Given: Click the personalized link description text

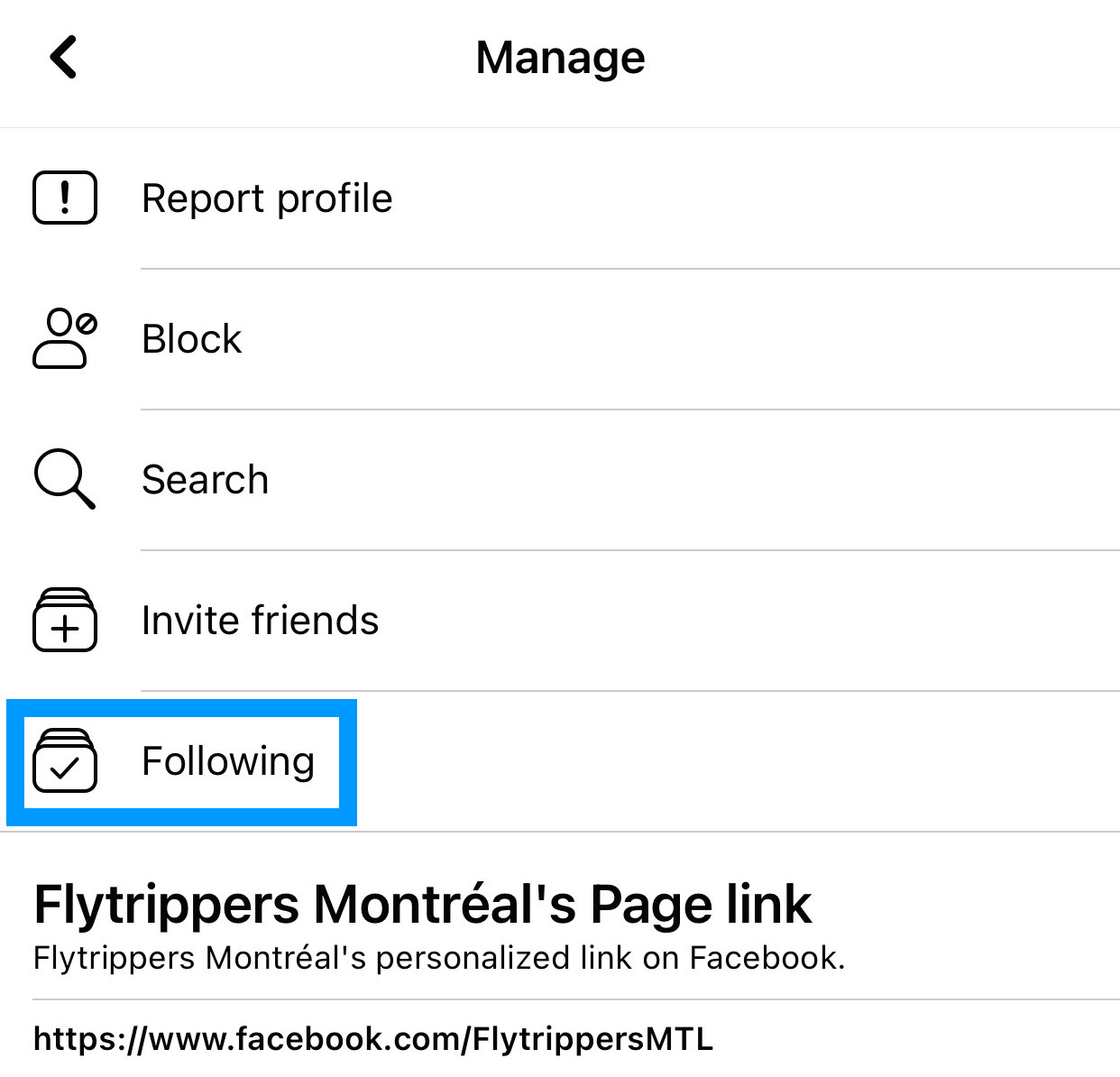Looking at the screenshot, I should click(x=439, y=958).
